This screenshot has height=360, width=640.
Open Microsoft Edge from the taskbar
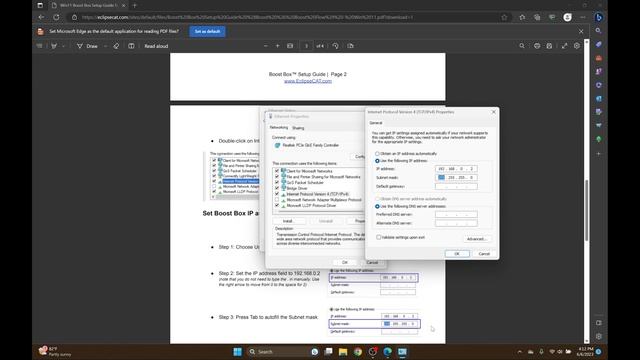pyautogui.click(x=387, y=351)
